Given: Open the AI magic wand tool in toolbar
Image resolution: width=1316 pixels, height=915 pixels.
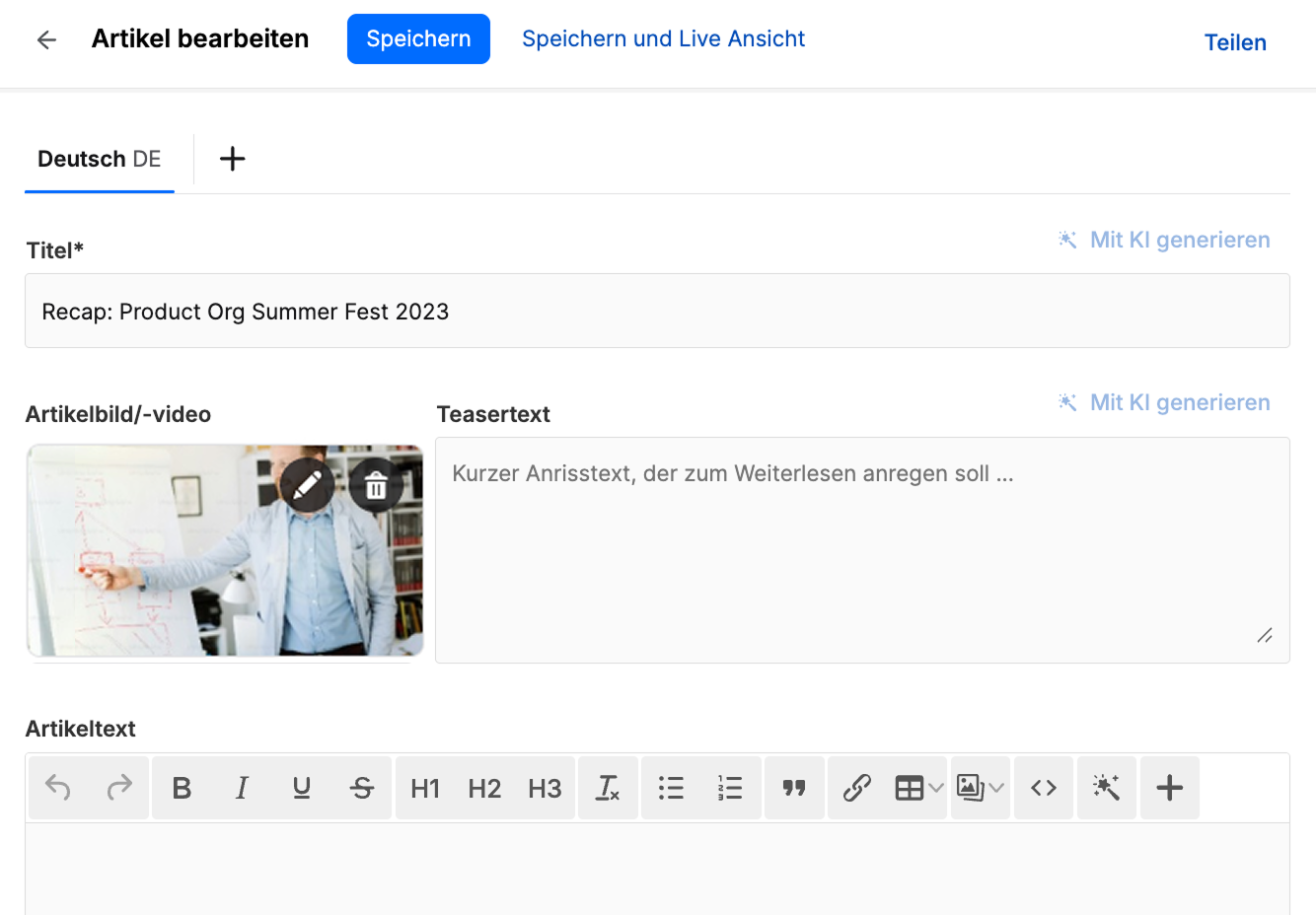Looking at the screenshot, I should click(x=1106, y=788).
